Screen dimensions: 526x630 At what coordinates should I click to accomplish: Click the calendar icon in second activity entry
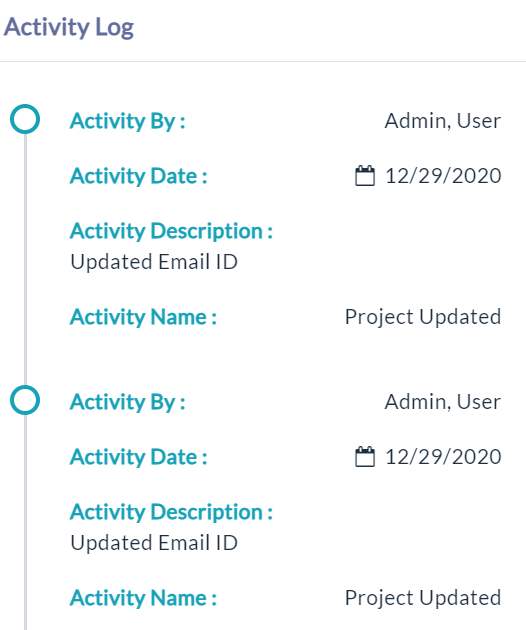click(365, 457)
